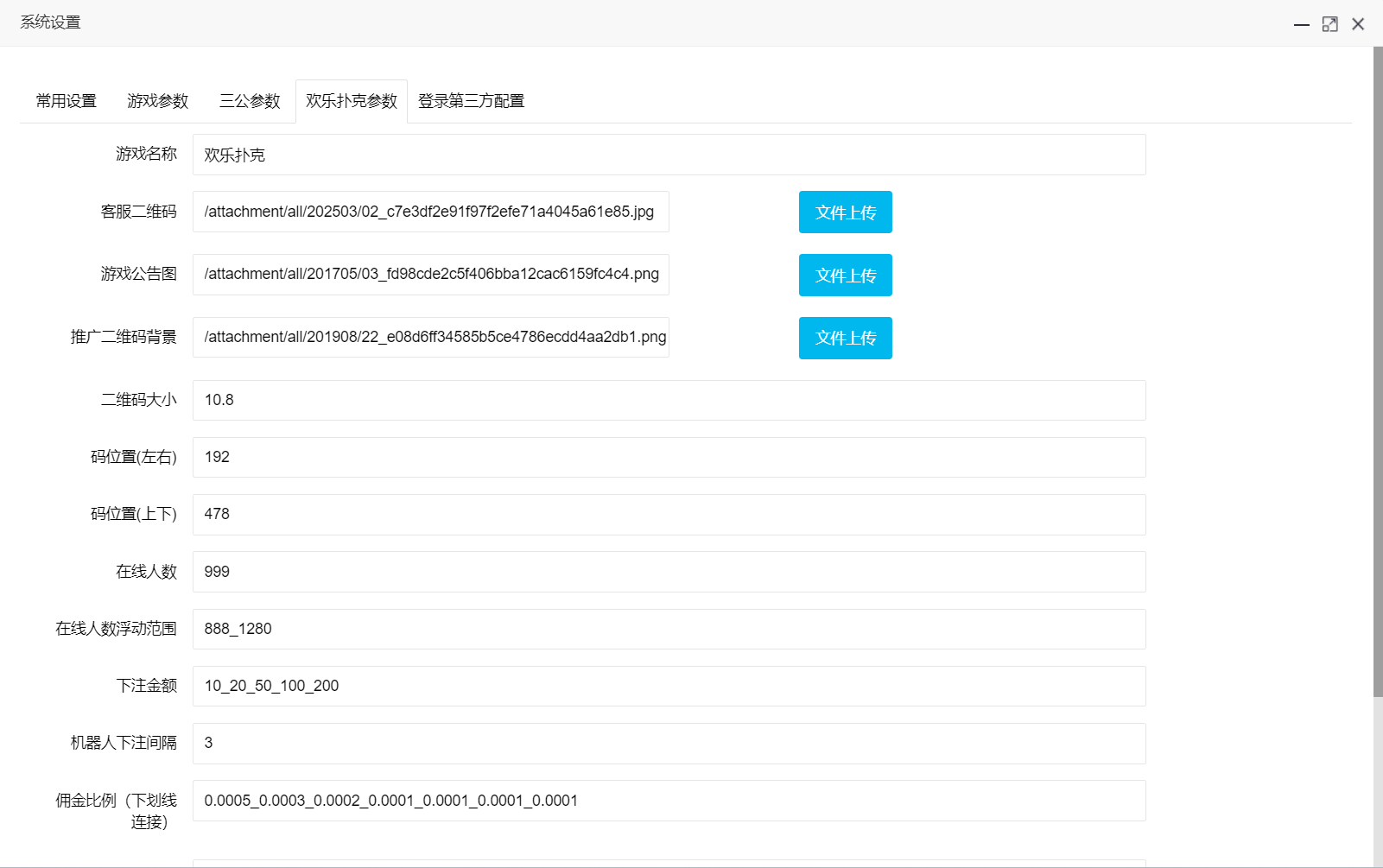Click 文件上传 next to 游戏公告图
Viewport: 1383px width, 868px height.
pyautogui.click(x=845, y=275)
